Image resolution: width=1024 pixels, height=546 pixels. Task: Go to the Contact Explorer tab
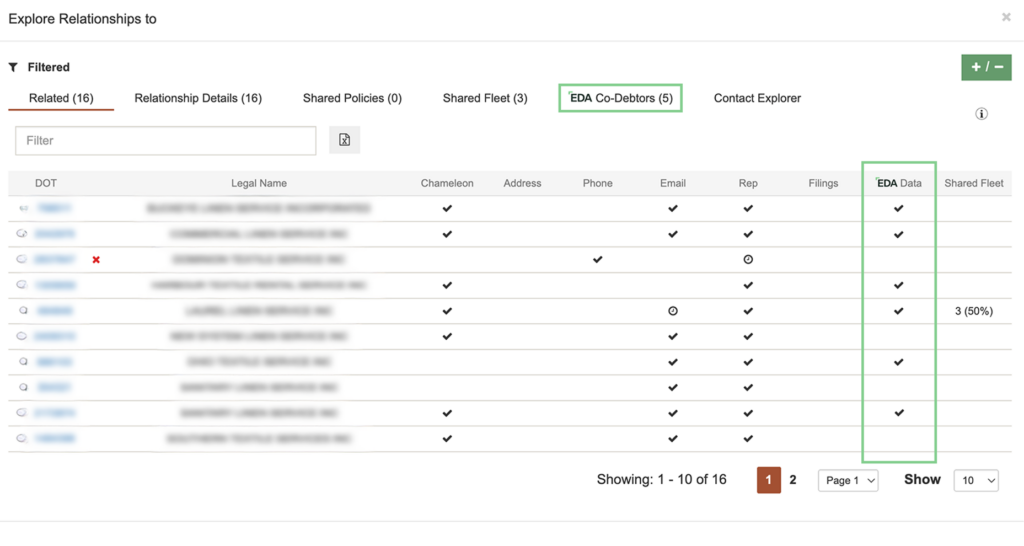pos(757,98)
